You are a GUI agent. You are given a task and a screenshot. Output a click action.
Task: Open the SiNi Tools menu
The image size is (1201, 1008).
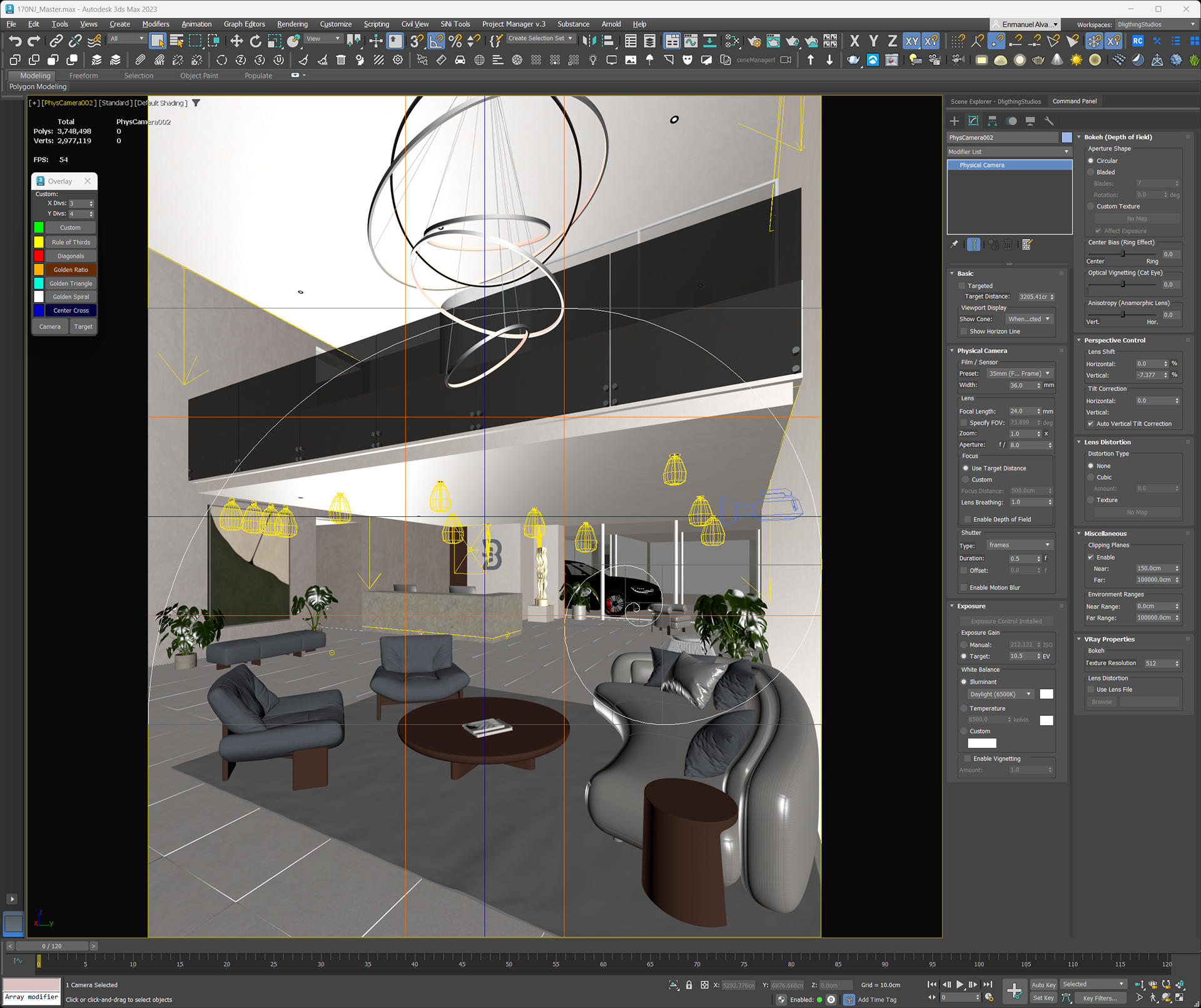point(455,24)
